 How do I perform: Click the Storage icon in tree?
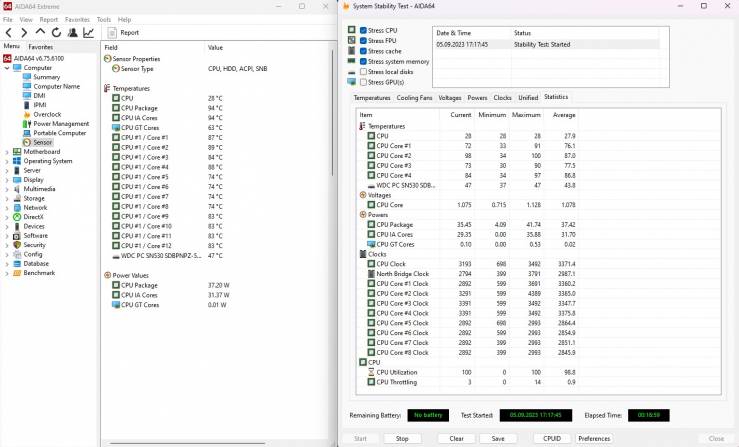(17, 198)
